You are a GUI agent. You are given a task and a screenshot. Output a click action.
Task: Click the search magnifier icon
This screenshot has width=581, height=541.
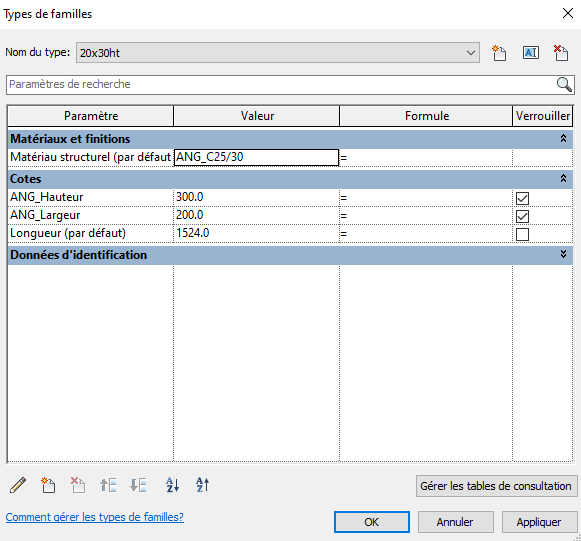tap(564, 84)
